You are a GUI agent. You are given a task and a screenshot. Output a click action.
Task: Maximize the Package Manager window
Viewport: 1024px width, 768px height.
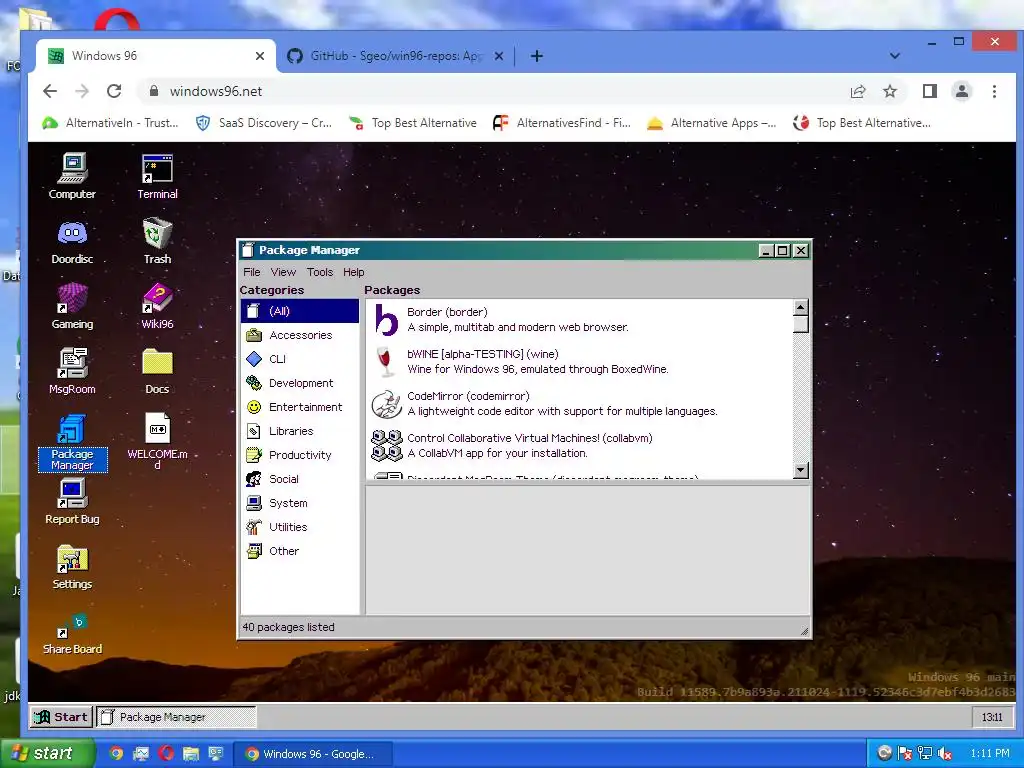pos(782,250)
